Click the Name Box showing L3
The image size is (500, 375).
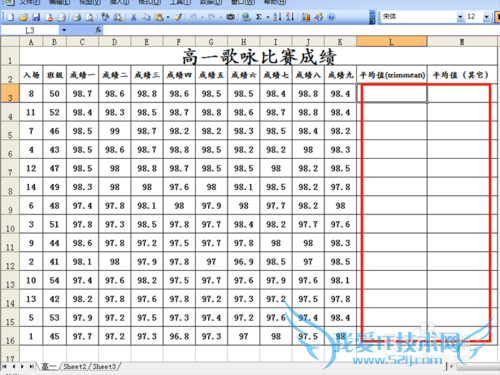click(x=30, y=30)
